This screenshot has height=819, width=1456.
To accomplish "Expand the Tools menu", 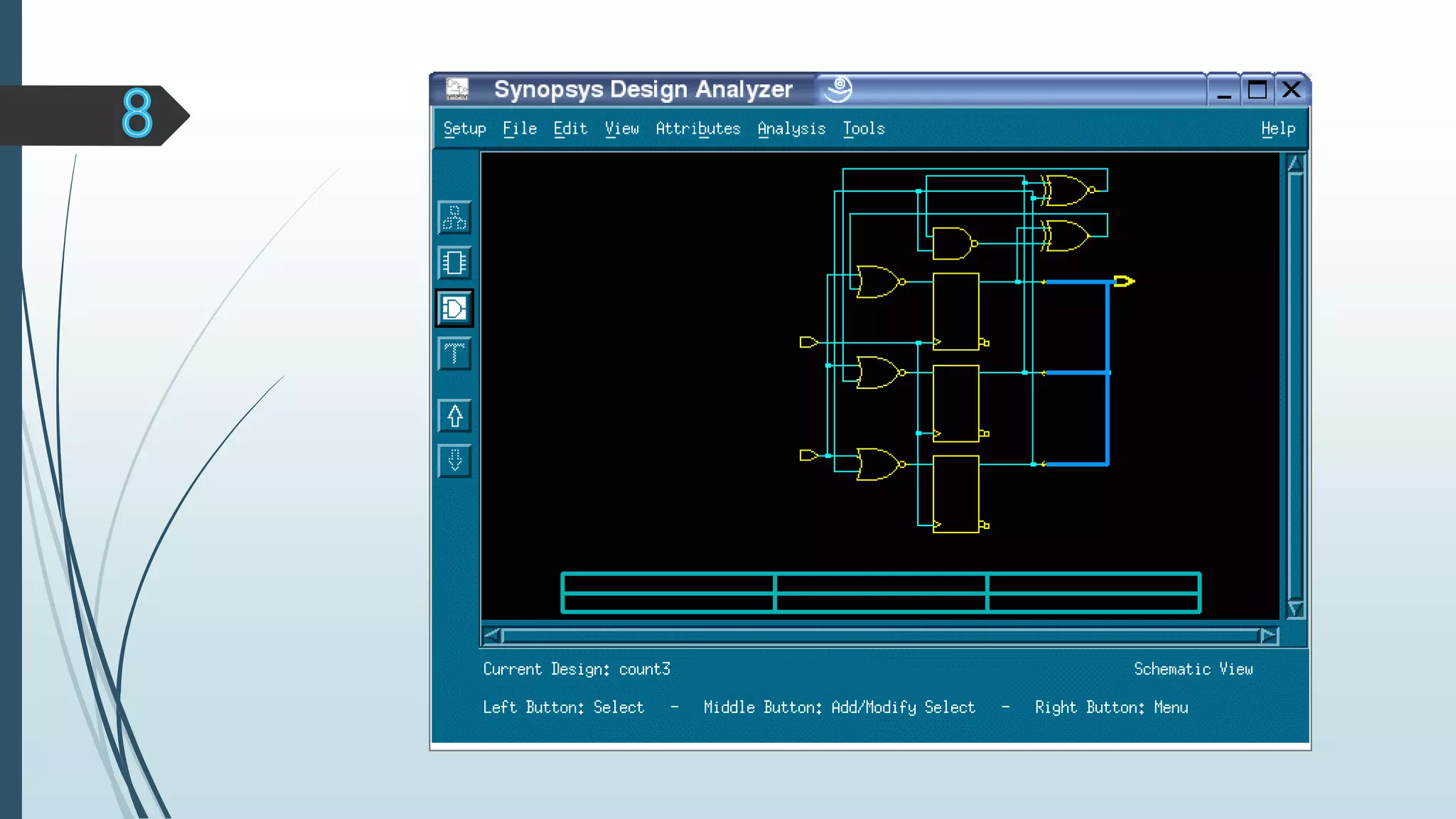I will (x=863, y=129).
